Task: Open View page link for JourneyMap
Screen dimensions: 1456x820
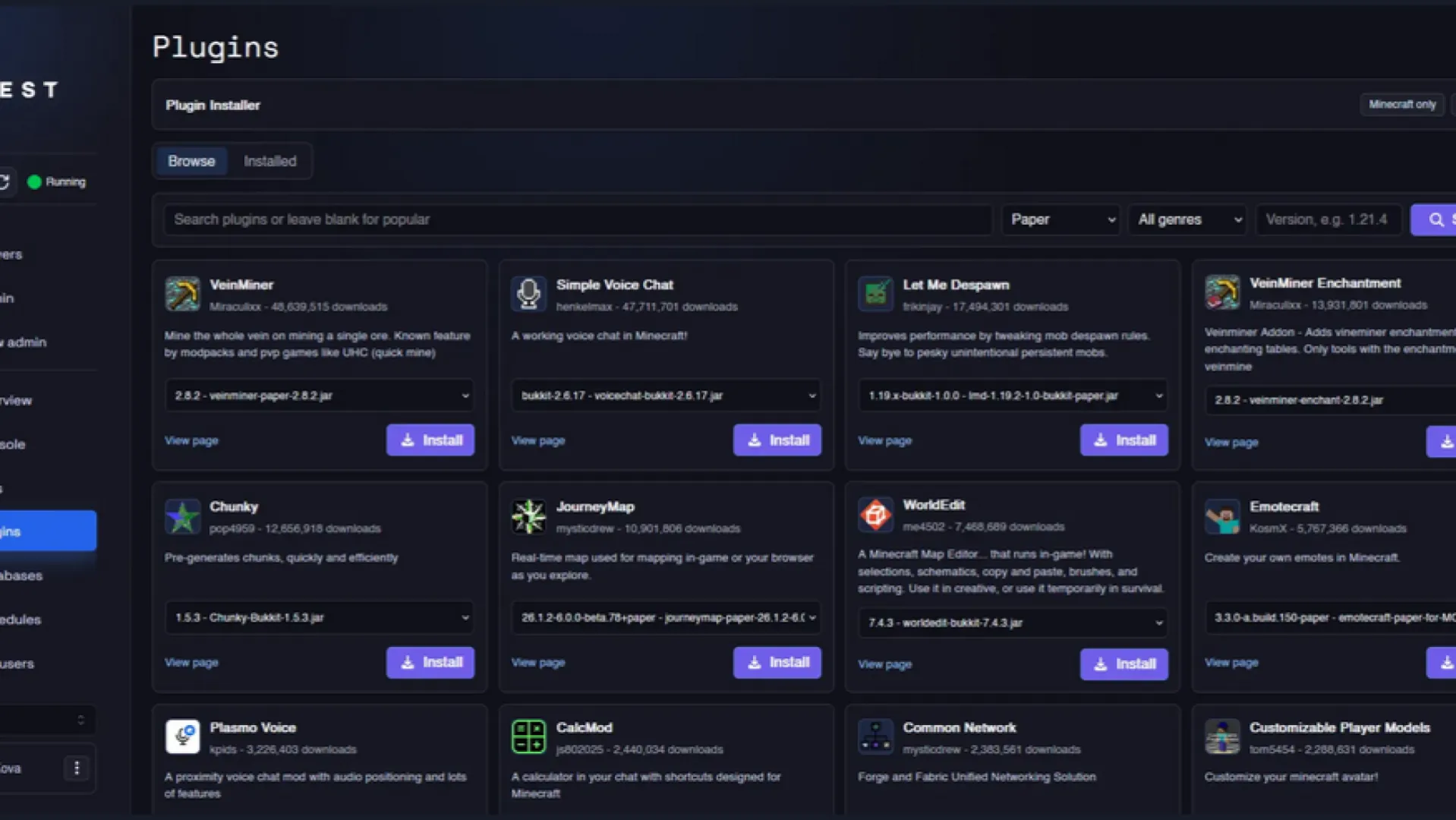Action: click(538, 662)
